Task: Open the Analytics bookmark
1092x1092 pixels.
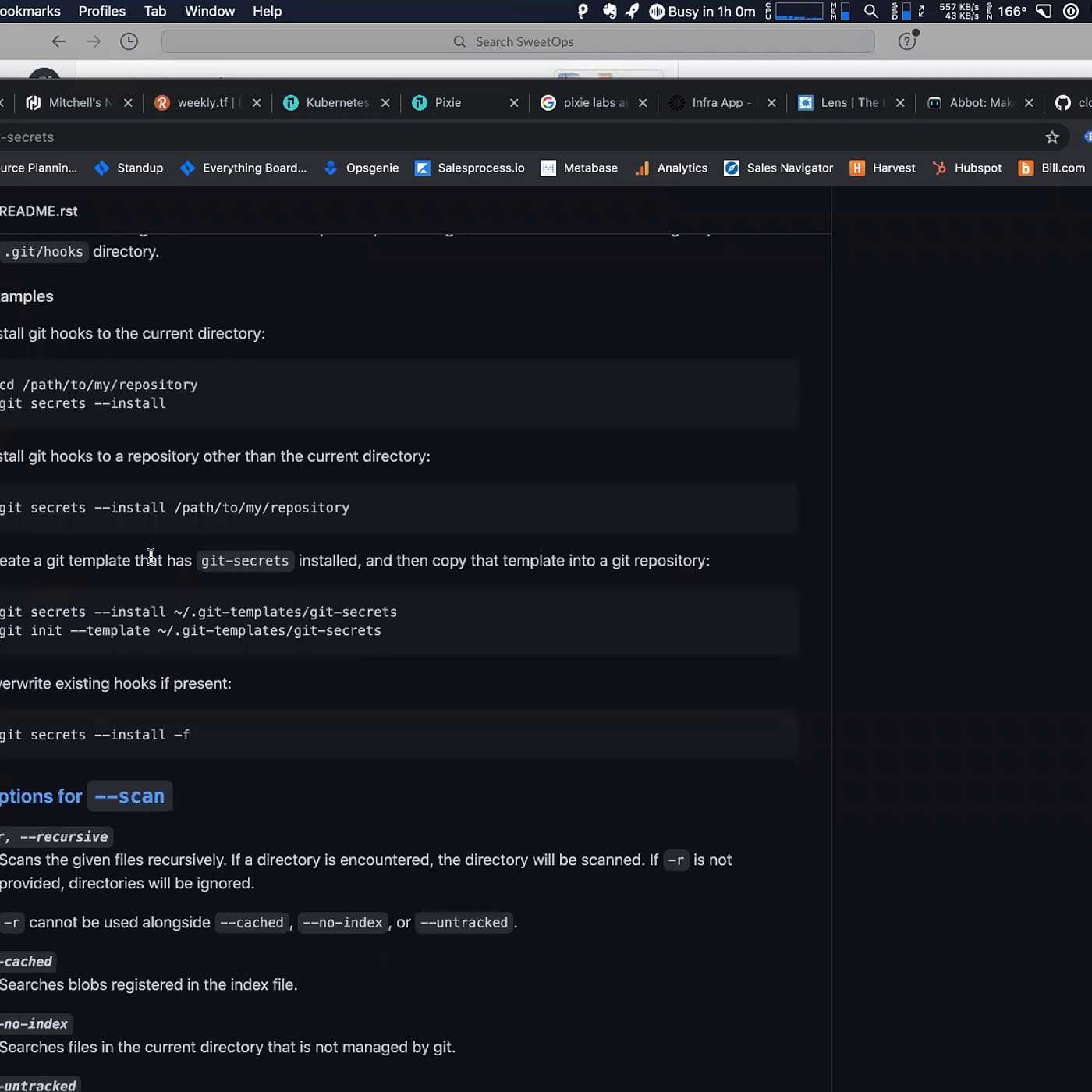Action: click(x=672, y=168)
